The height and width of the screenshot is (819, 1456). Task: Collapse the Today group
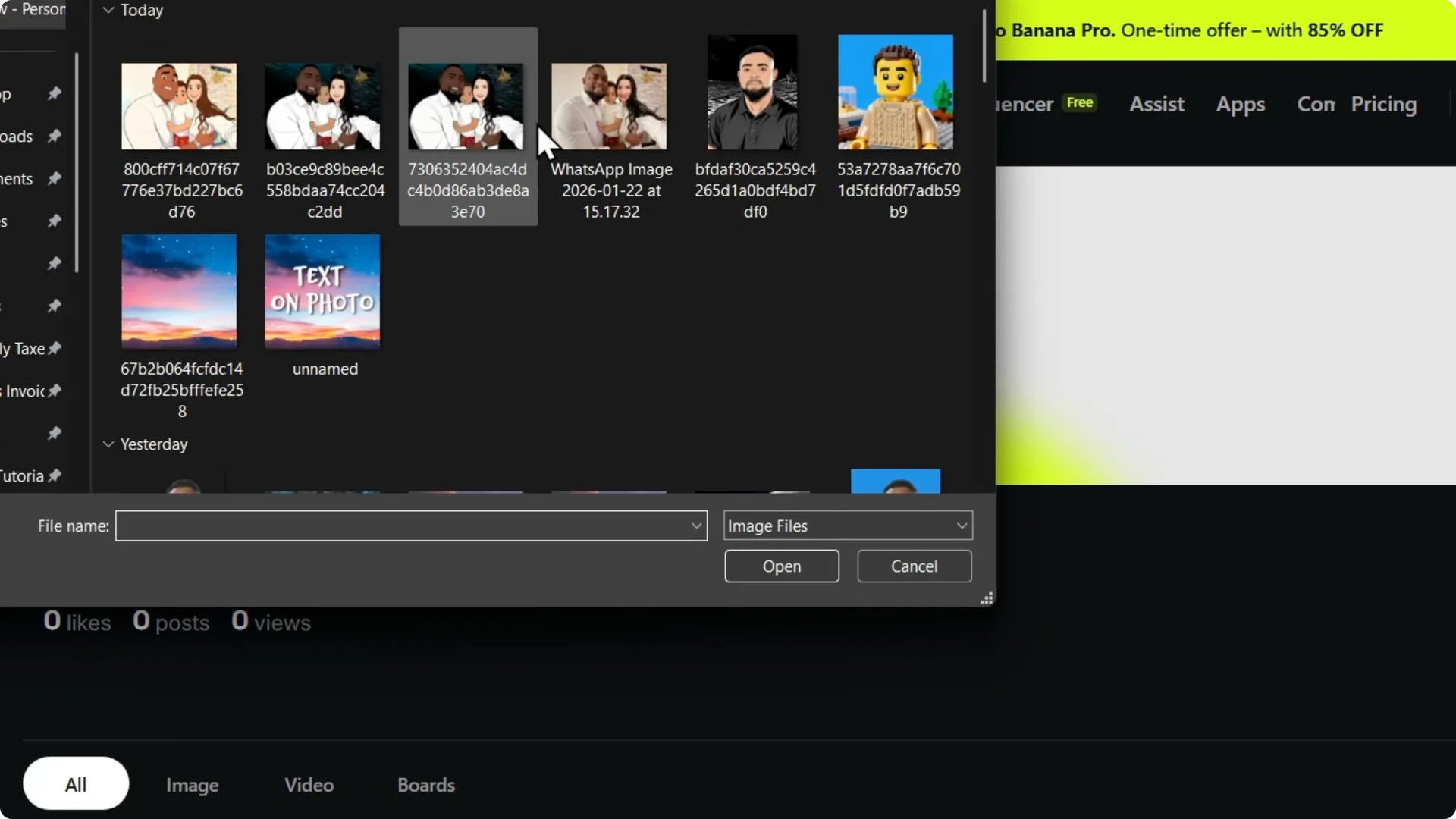click(108, 10)
